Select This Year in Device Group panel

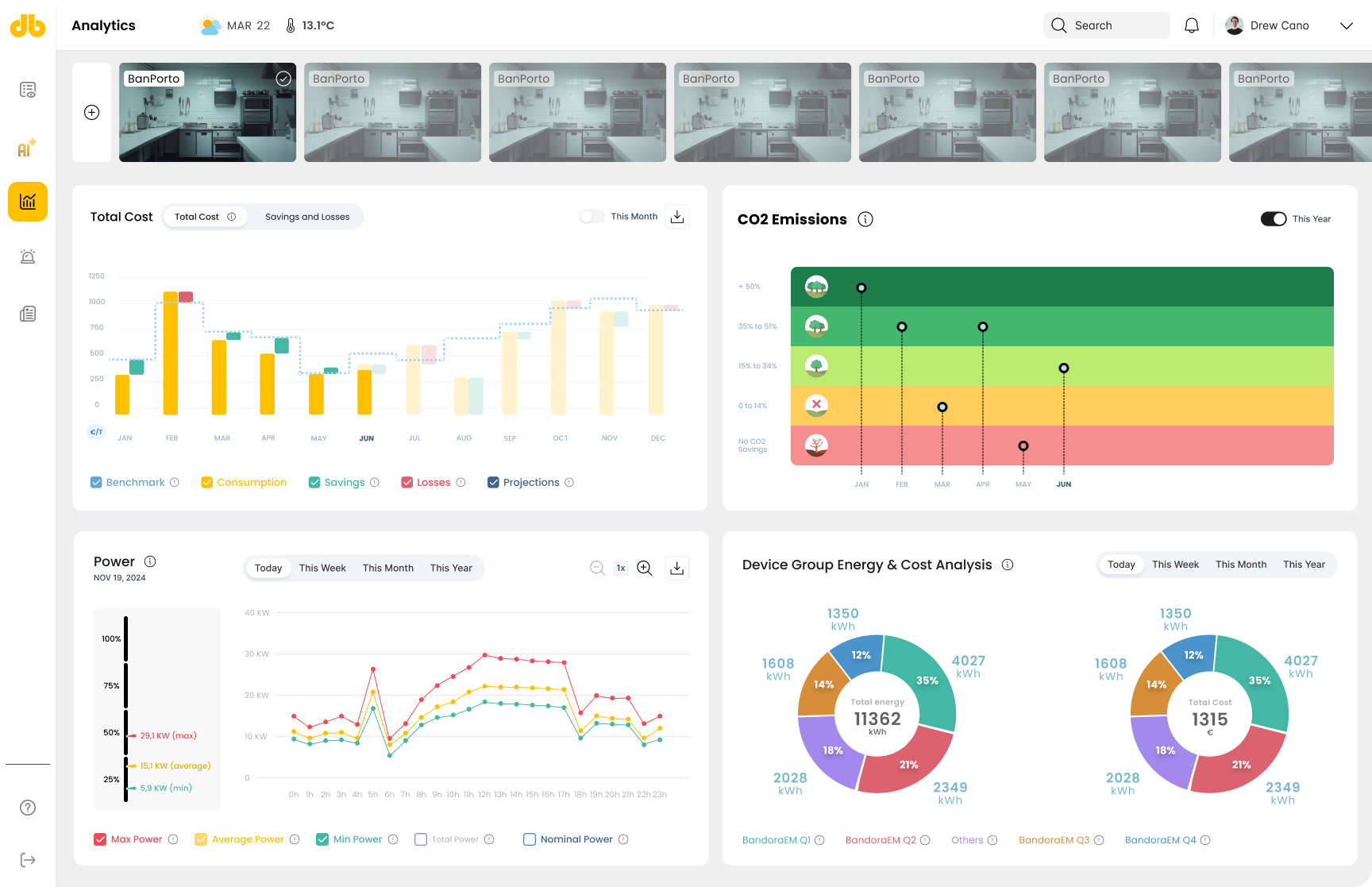(x=1304, y=565)
